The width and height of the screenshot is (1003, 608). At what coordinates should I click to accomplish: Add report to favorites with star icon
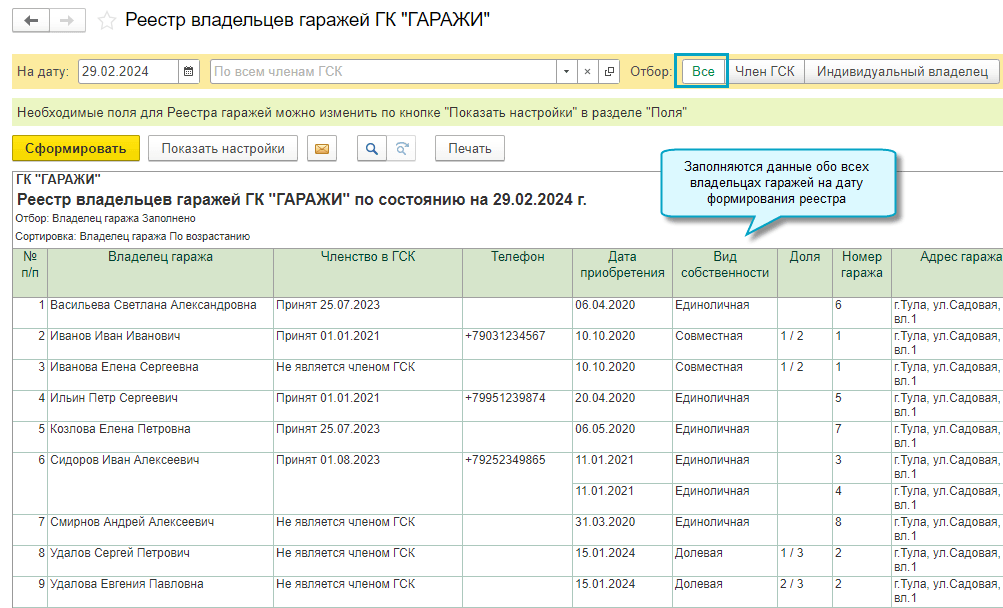(107, 21)
